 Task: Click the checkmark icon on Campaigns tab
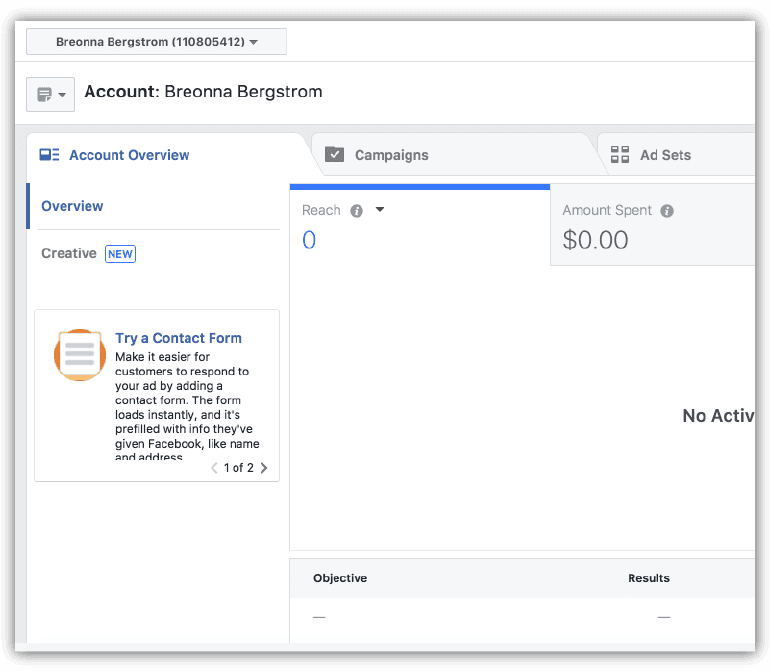tap(335, 155)
